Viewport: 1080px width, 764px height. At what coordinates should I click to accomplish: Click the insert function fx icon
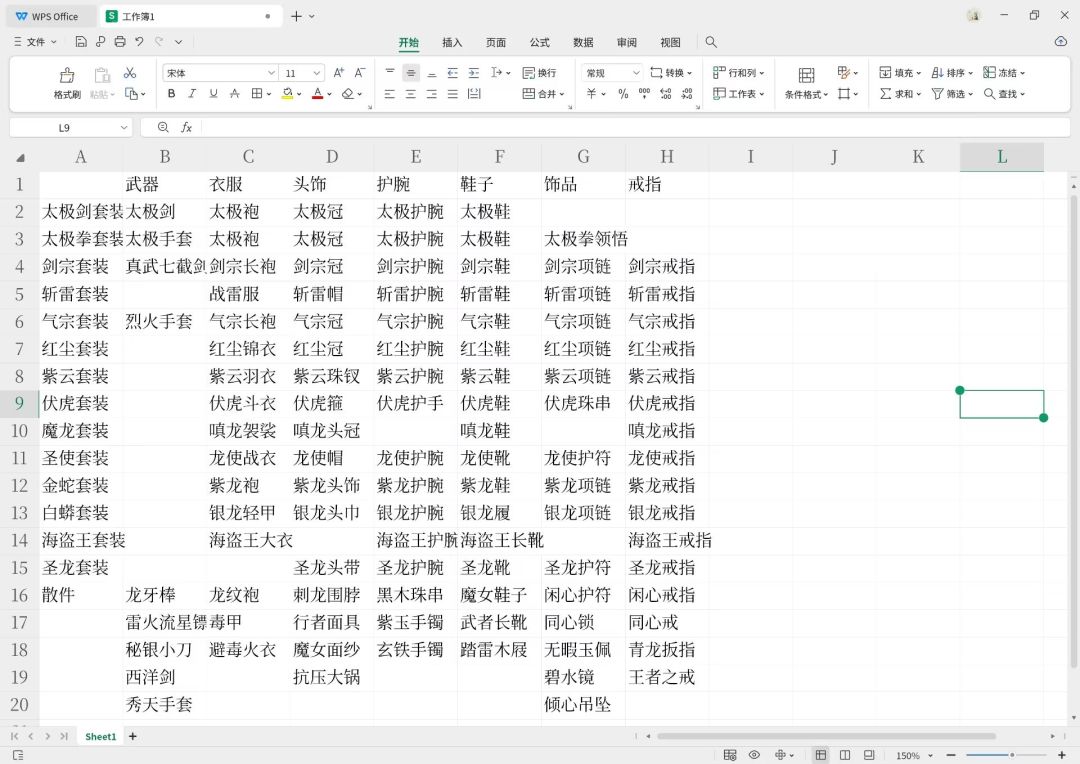tap(186, 127)
